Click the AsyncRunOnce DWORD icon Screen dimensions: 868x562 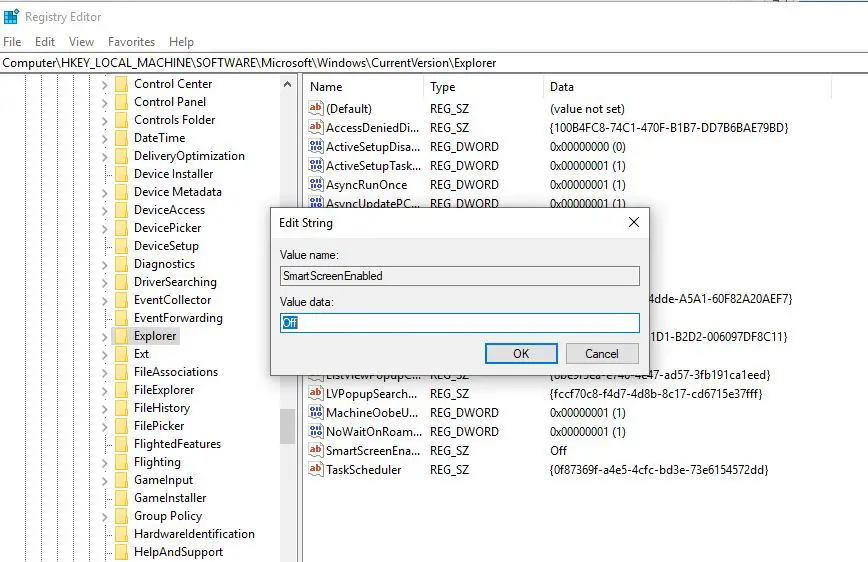(x=316, y=184)
